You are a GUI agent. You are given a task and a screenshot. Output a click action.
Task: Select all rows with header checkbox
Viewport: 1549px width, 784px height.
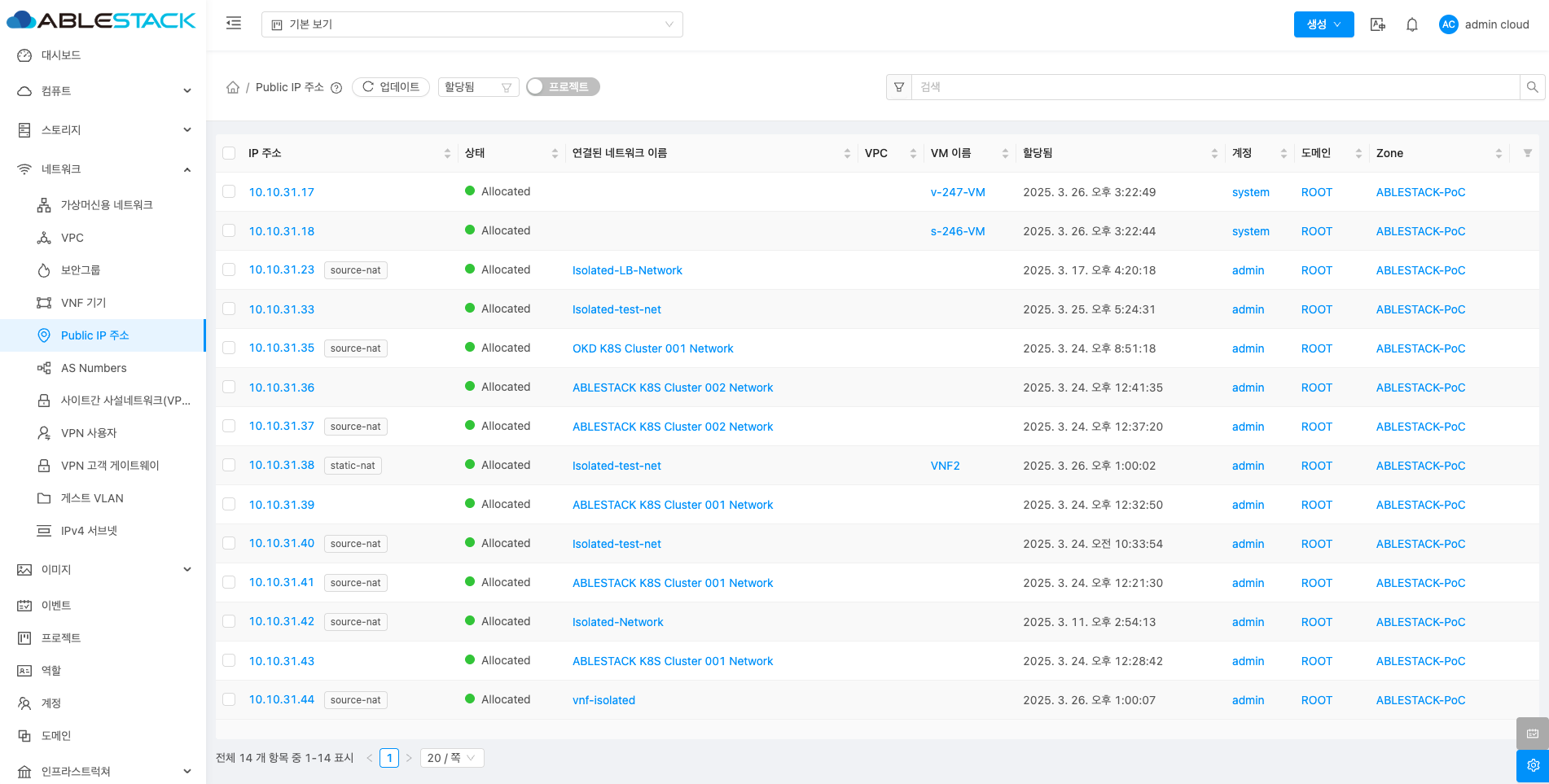(229, 153)
